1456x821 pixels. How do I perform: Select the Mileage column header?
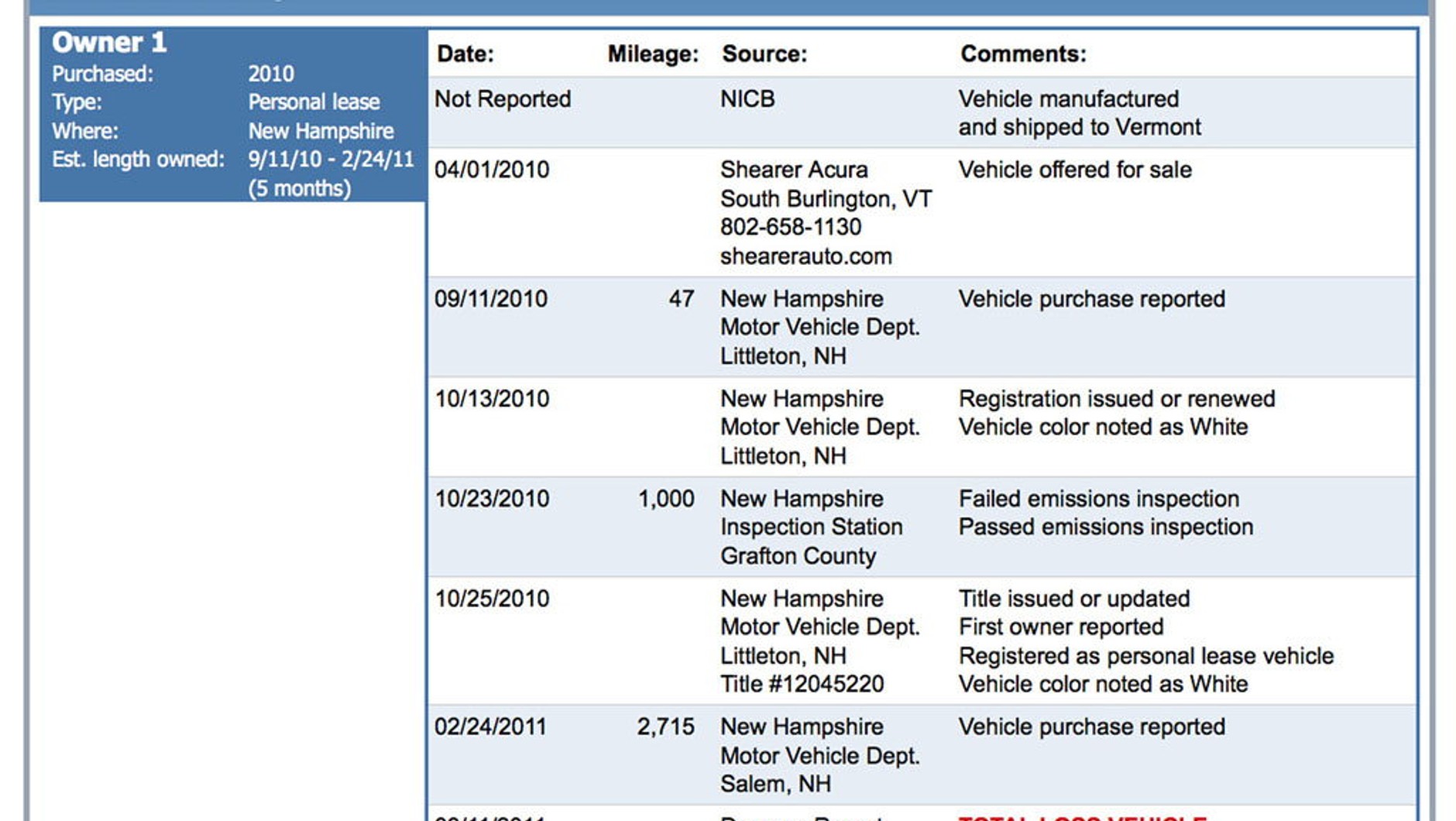(x=653, y=54)
